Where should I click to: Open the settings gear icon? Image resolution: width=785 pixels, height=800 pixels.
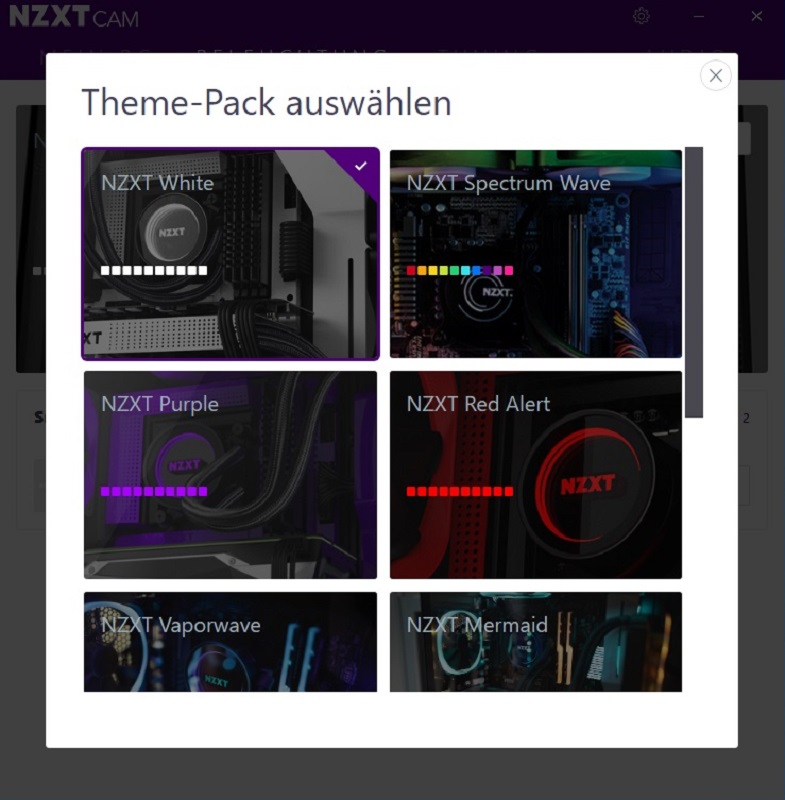(x=641, y=16)
